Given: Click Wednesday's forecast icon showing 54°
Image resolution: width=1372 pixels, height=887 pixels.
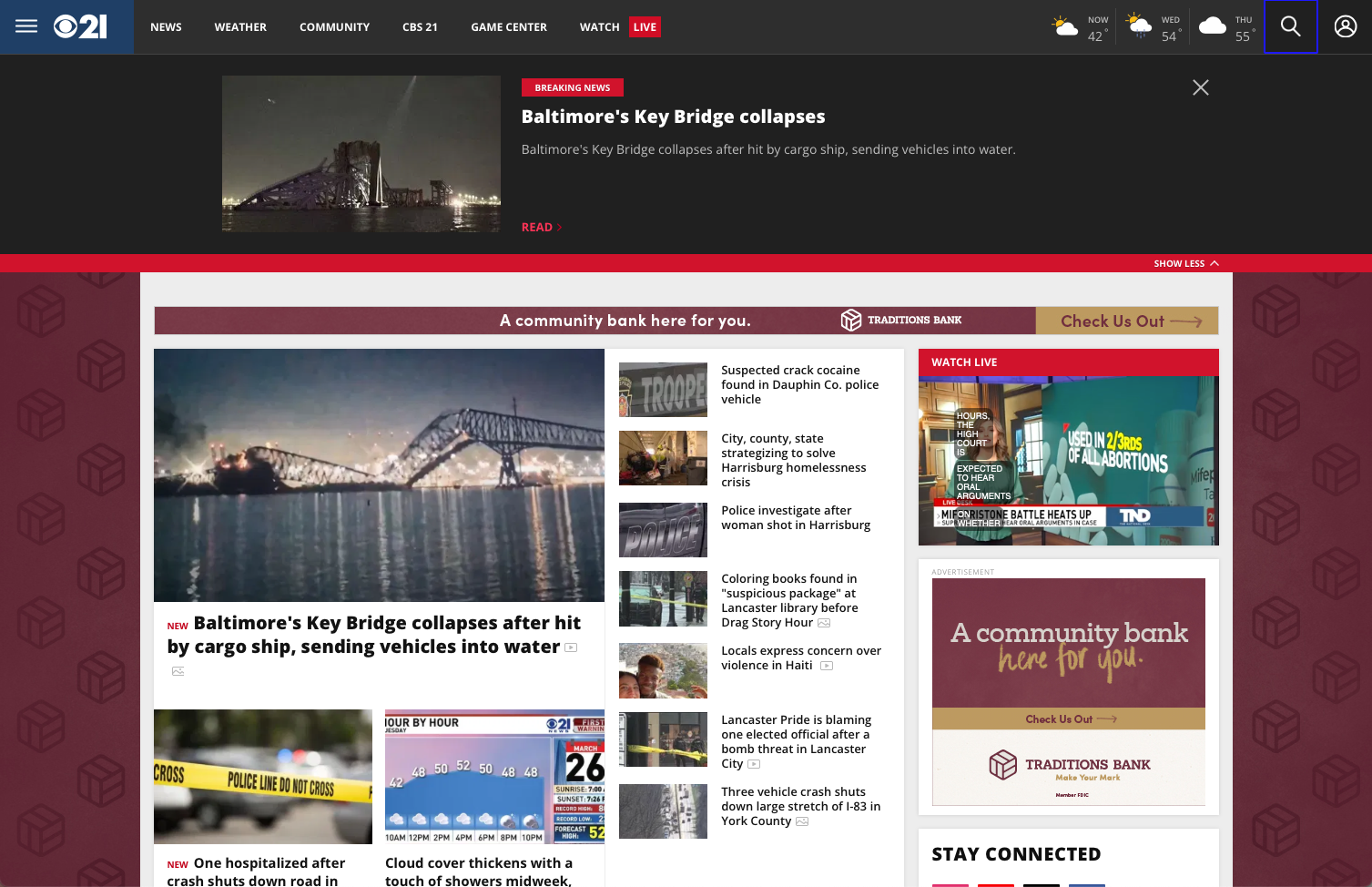Looking at the screenshot, I should (1139, 26).
